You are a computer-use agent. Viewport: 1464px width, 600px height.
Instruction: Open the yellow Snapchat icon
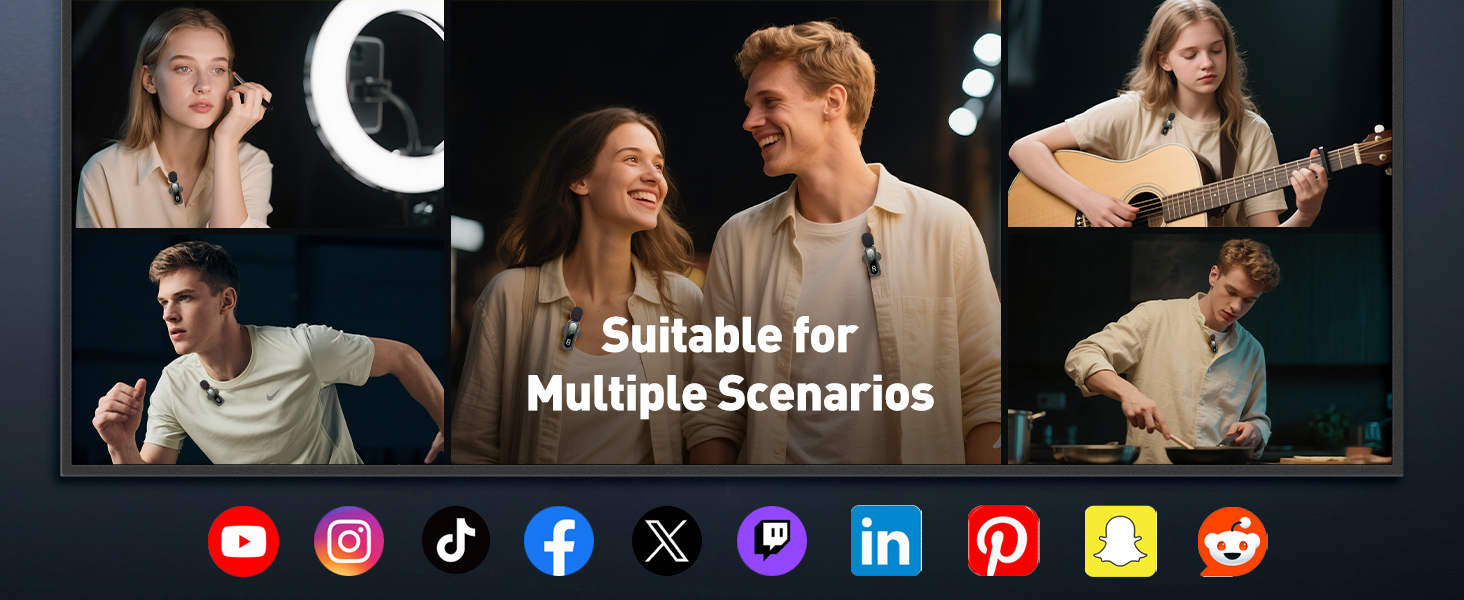coord(1120,541)
